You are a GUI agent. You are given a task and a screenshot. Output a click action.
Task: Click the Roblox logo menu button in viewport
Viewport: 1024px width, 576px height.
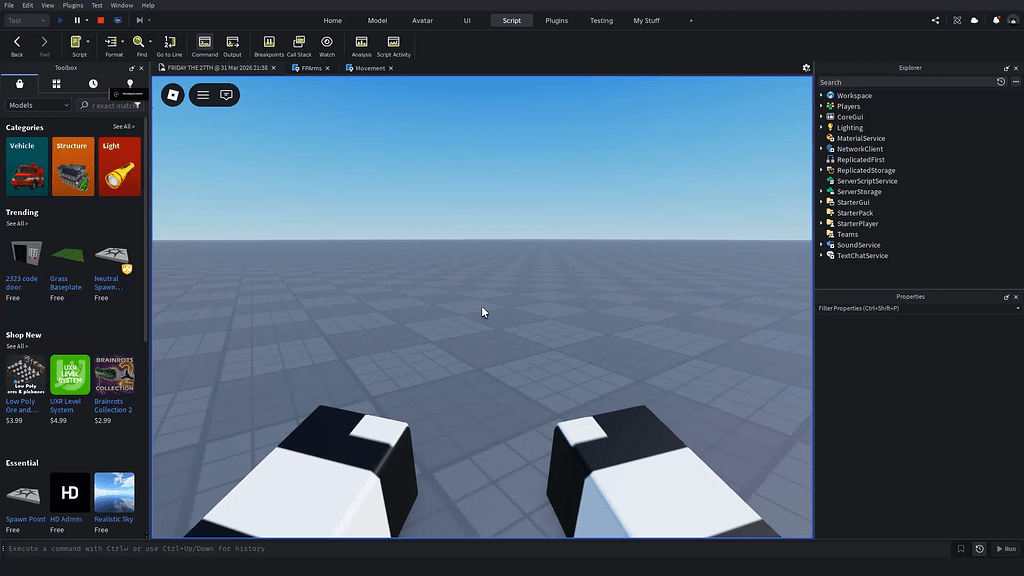[173, 95]
